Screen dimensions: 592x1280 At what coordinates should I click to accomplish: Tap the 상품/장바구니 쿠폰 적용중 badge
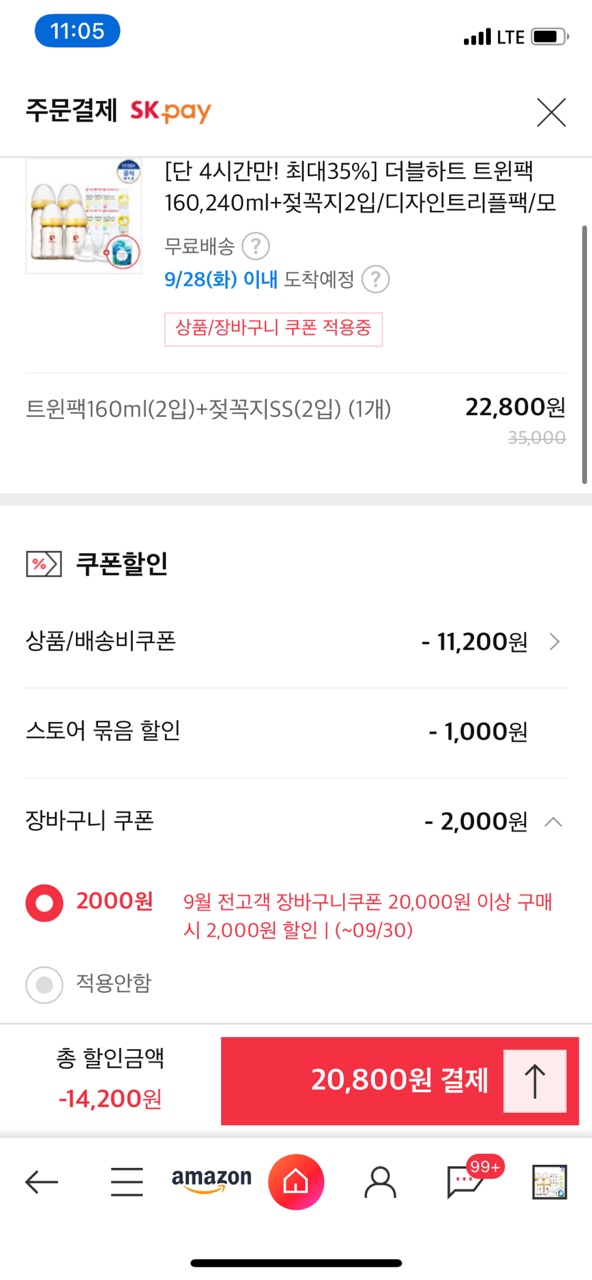(x=274, y=328)
